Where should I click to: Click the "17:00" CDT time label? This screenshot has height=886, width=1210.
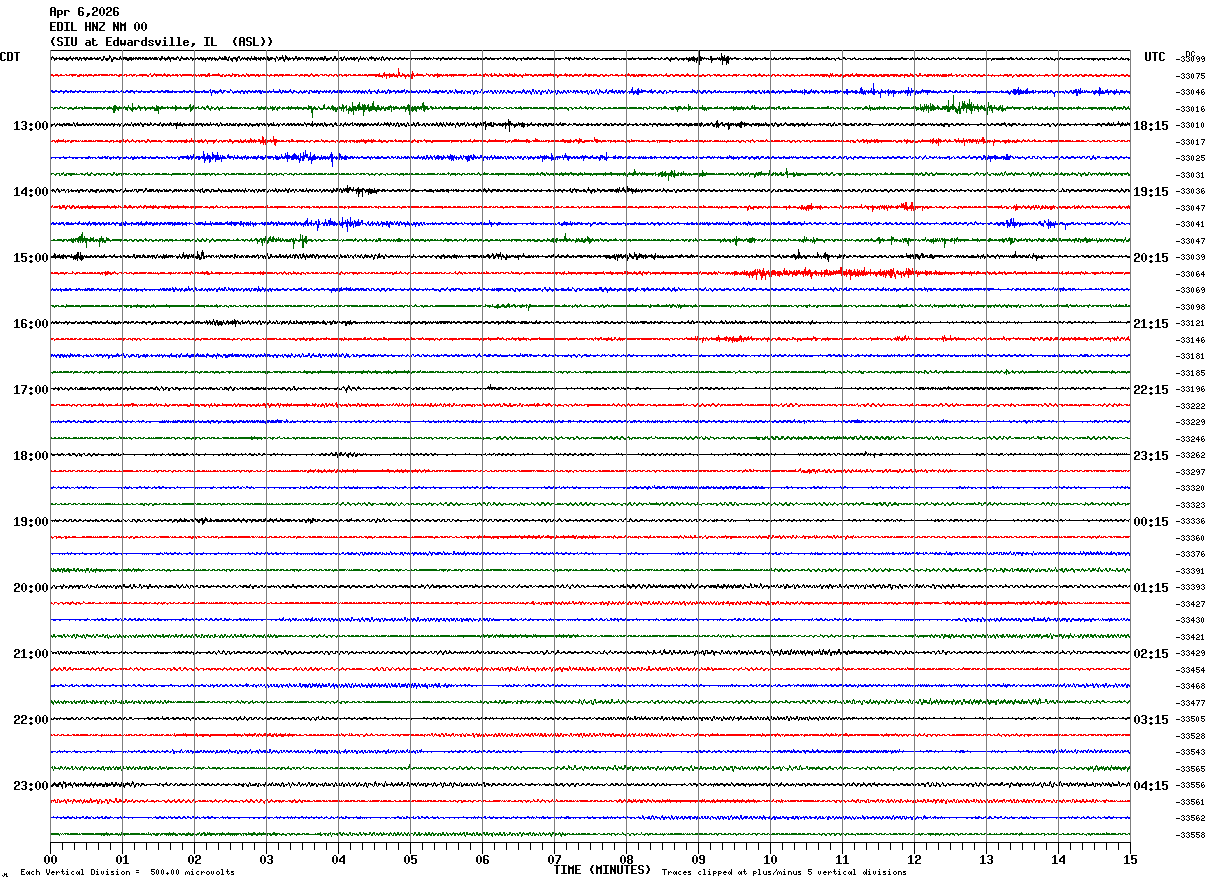coord(30,390)
